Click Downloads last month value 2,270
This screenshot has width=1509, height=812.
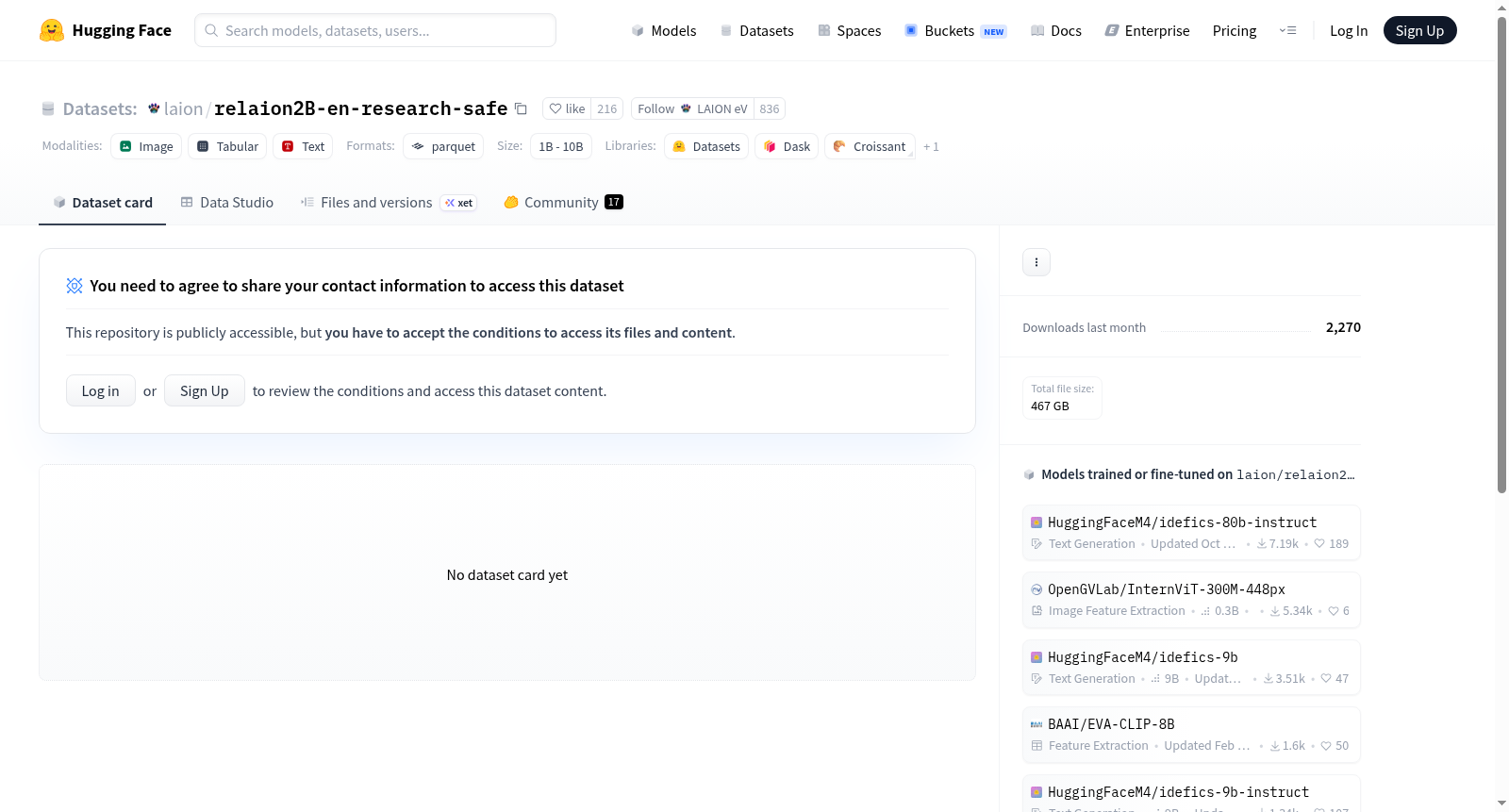click(x=1343, y=327)
